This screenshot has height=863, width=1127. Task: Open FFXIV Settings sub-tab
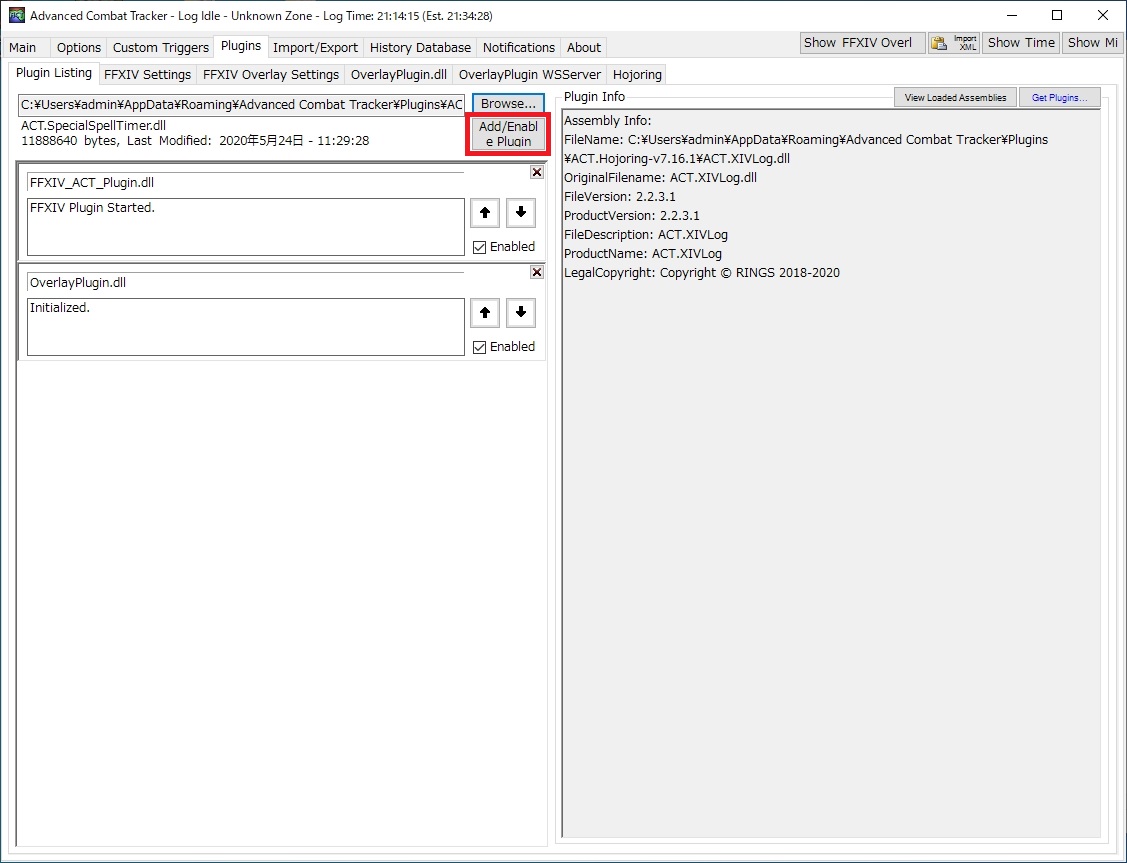(x=147, y=75)
